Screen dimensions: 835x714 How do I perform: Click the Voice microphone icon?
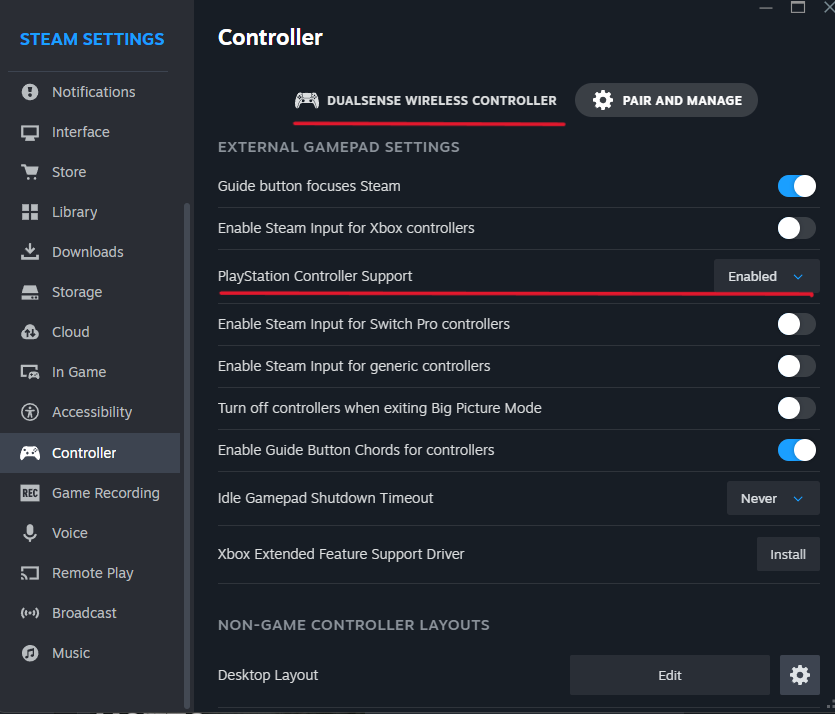(30, 533)
